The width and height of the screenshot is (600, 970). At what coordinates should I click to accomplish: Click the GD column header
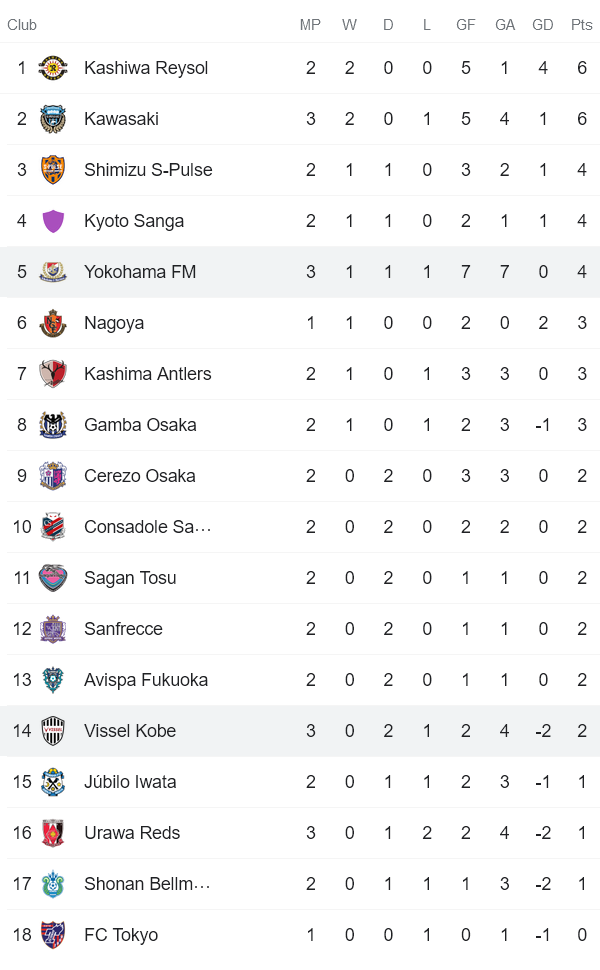[542, 25]
